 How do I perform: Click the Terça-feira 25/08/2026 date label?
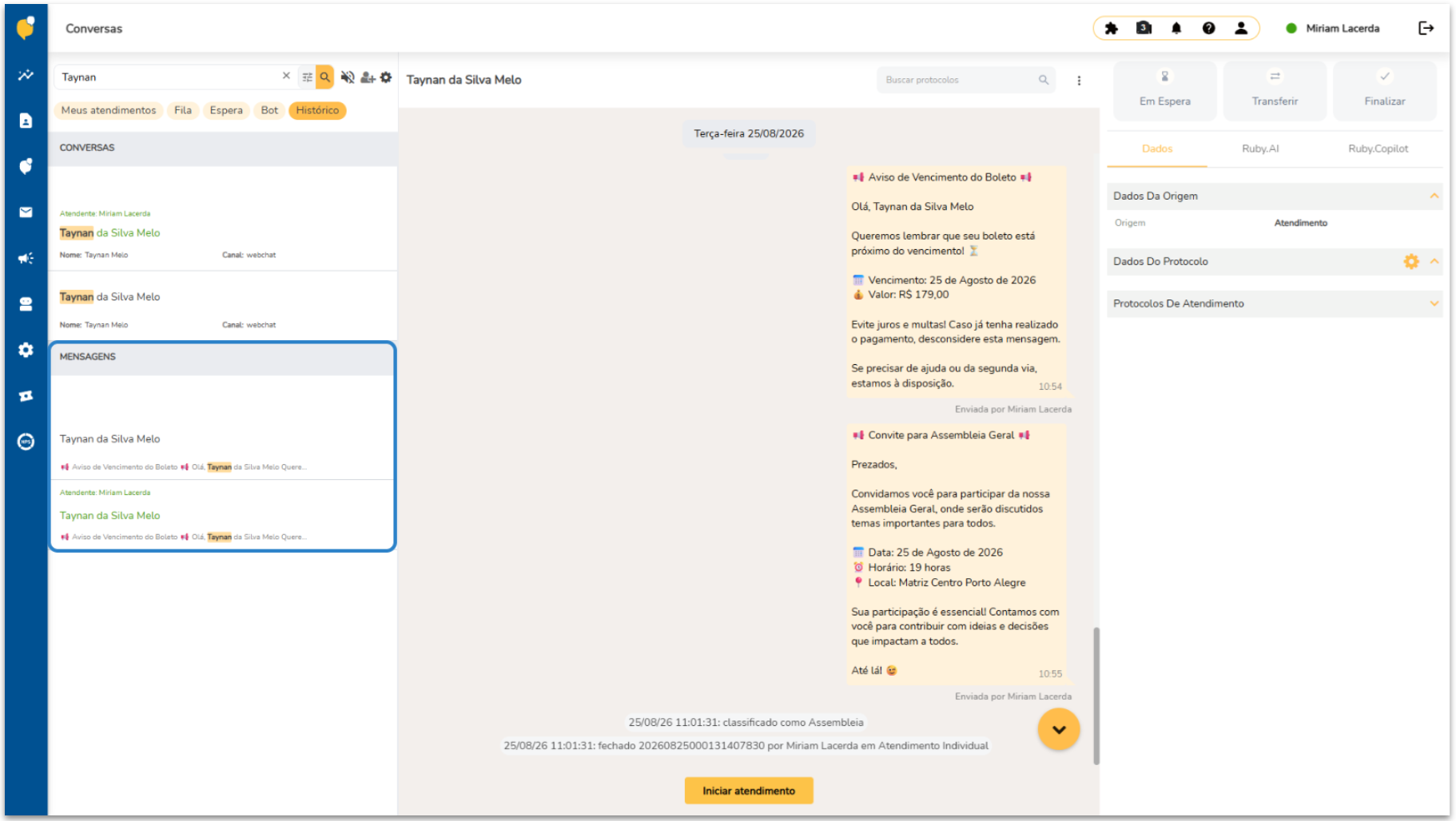pos(749,133)
